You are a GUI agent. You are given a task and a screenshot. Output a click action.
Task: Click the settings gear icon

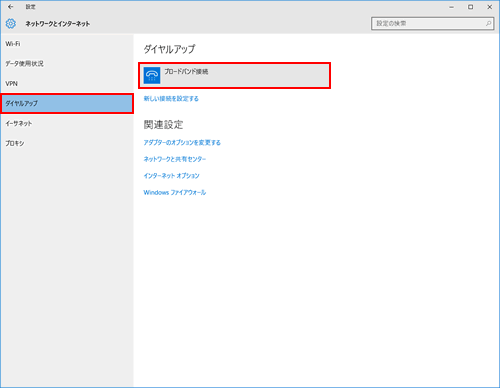pyautogui.click(x=11, y=24)
